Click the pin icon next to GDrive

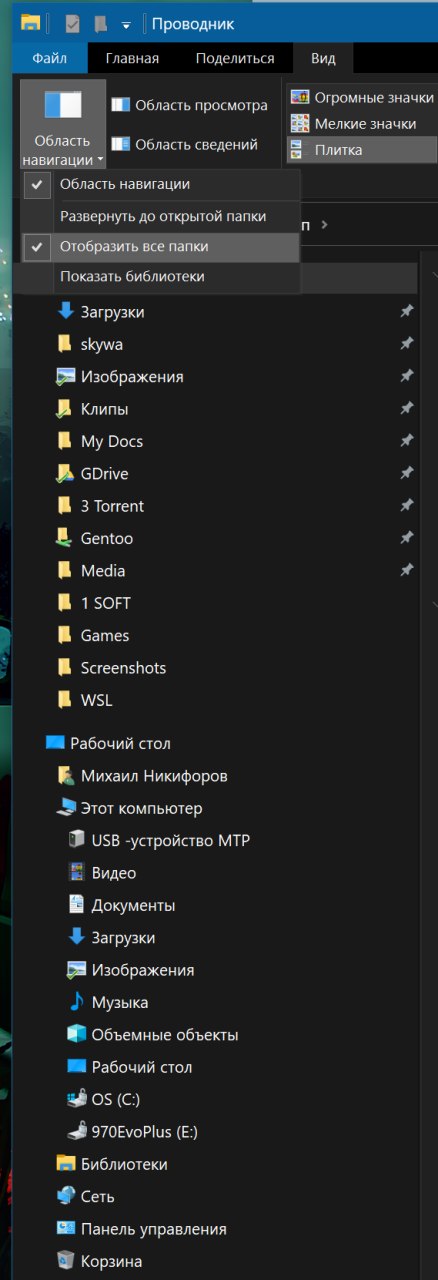point(406,474)
